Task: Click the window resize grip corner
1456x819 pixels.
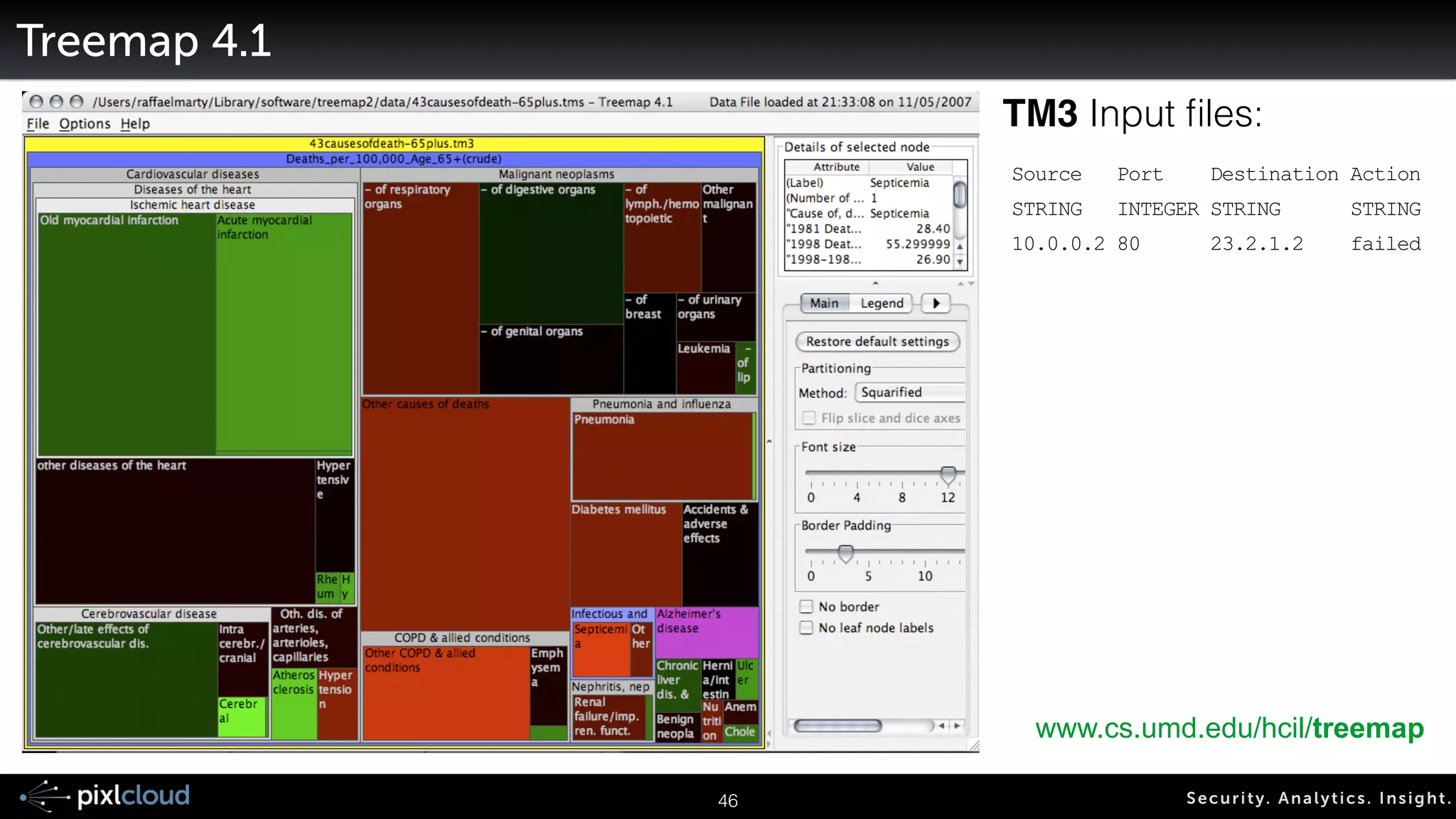Action: coord(973,745)
